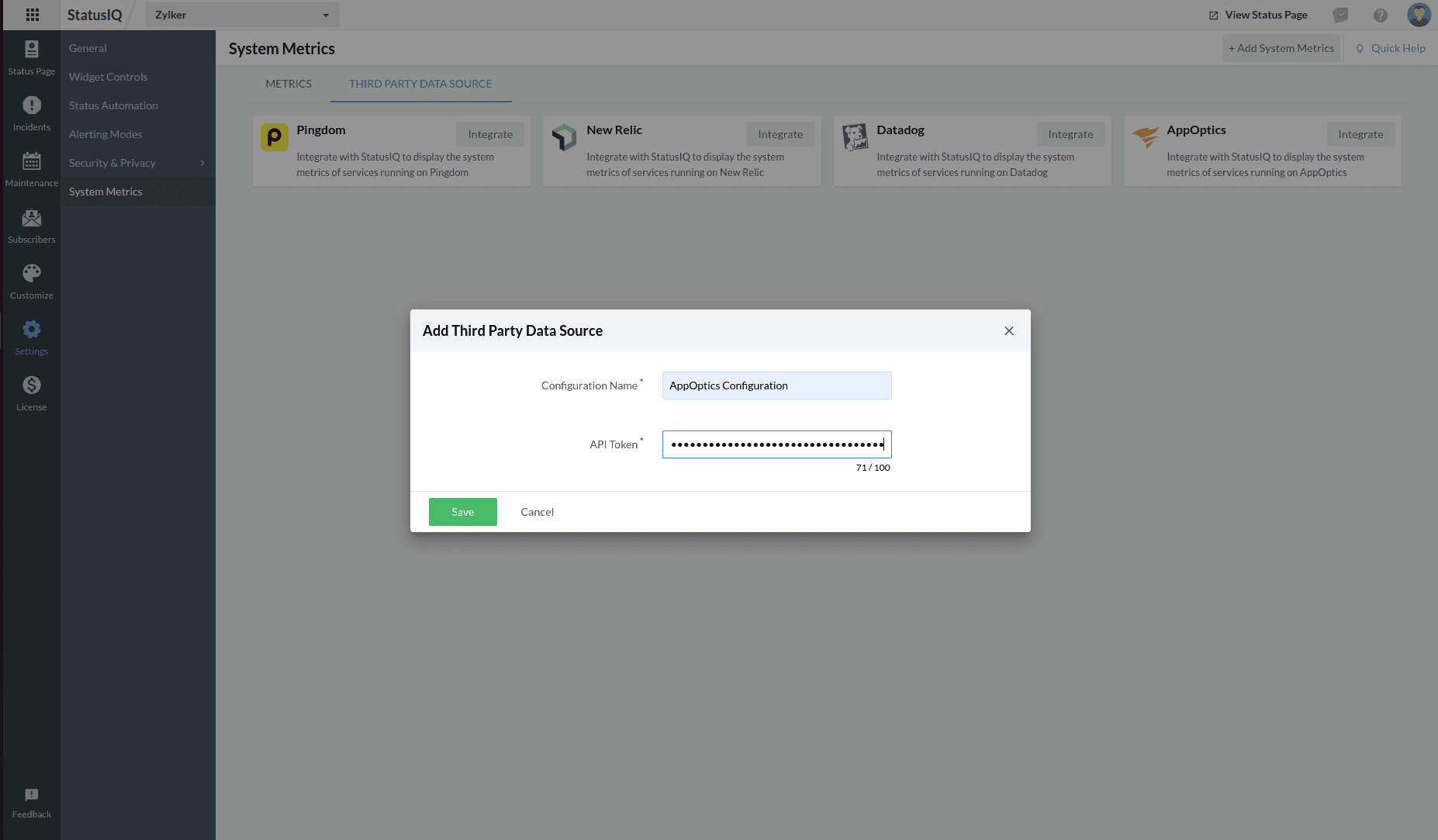Switch to the Metrics tab

click(x=289, y=84)
